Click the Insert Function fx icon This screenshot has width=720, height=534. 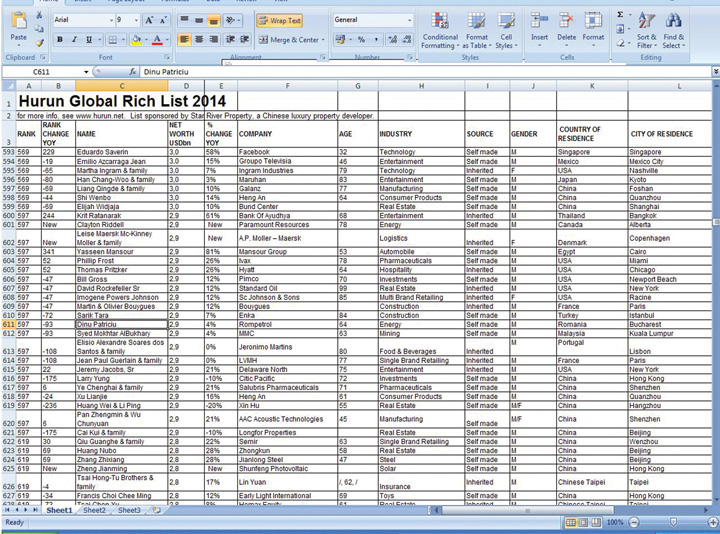pos(133,72)
